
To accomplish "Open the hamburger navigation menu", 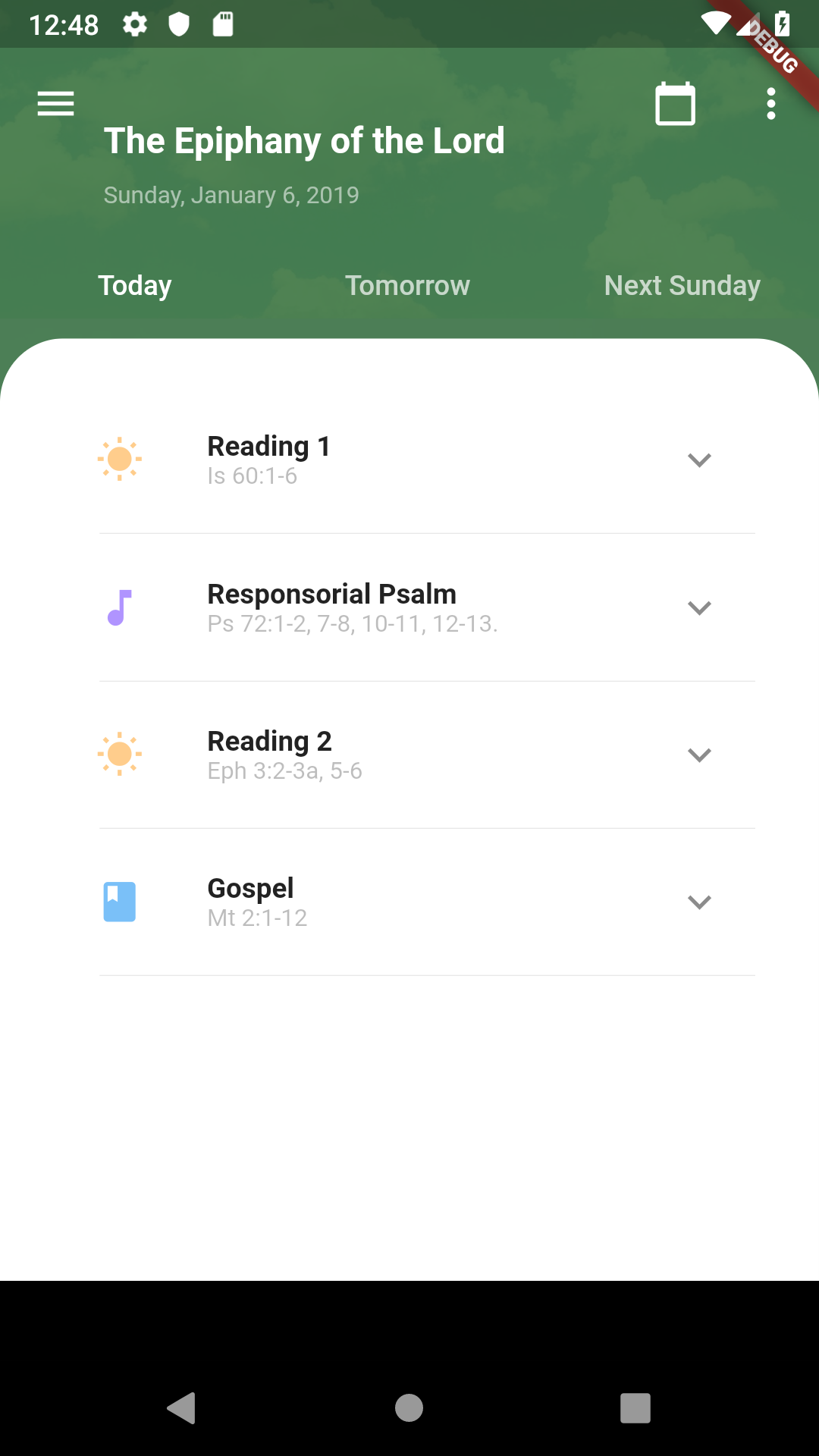I will [55, 104].
